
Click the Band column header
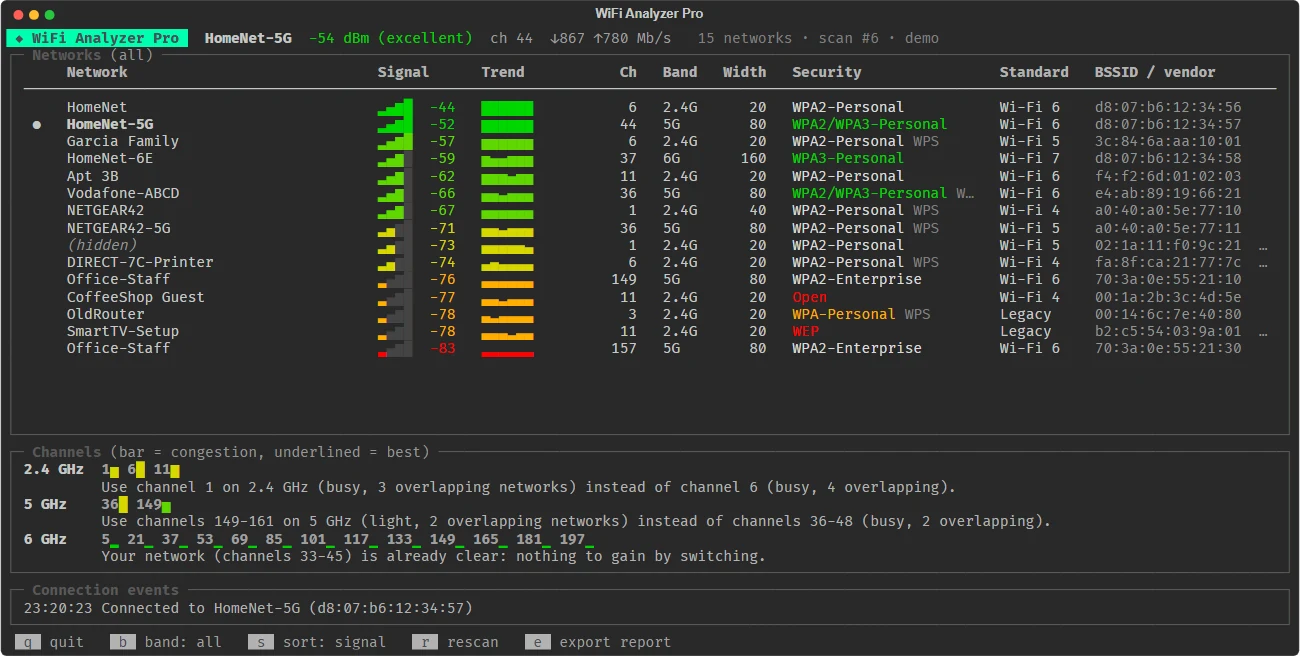coord(680,72)
